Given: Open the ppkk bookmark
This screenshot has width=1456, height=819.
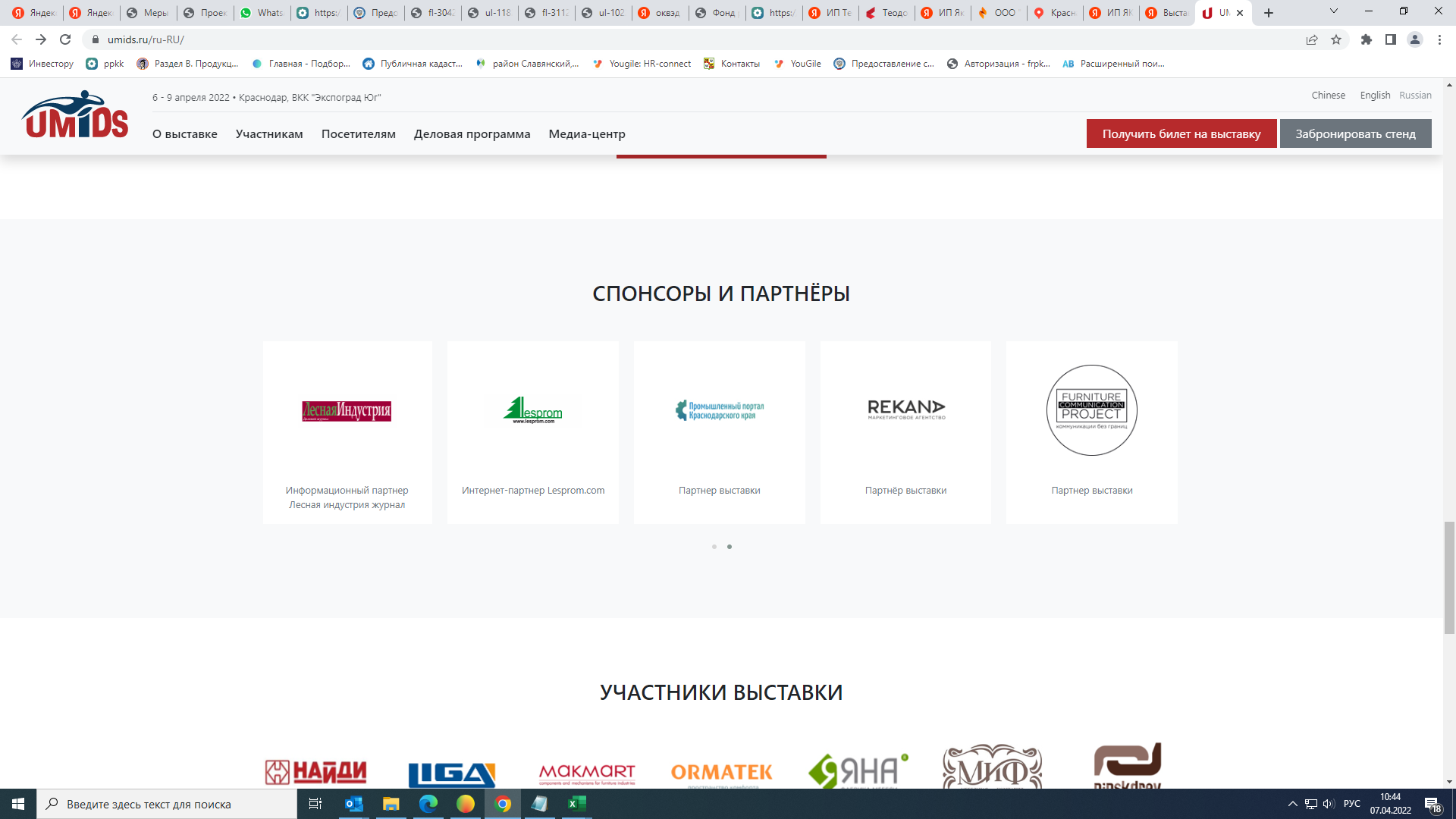Looking at the screenshot, I should [x=105, y=64].
